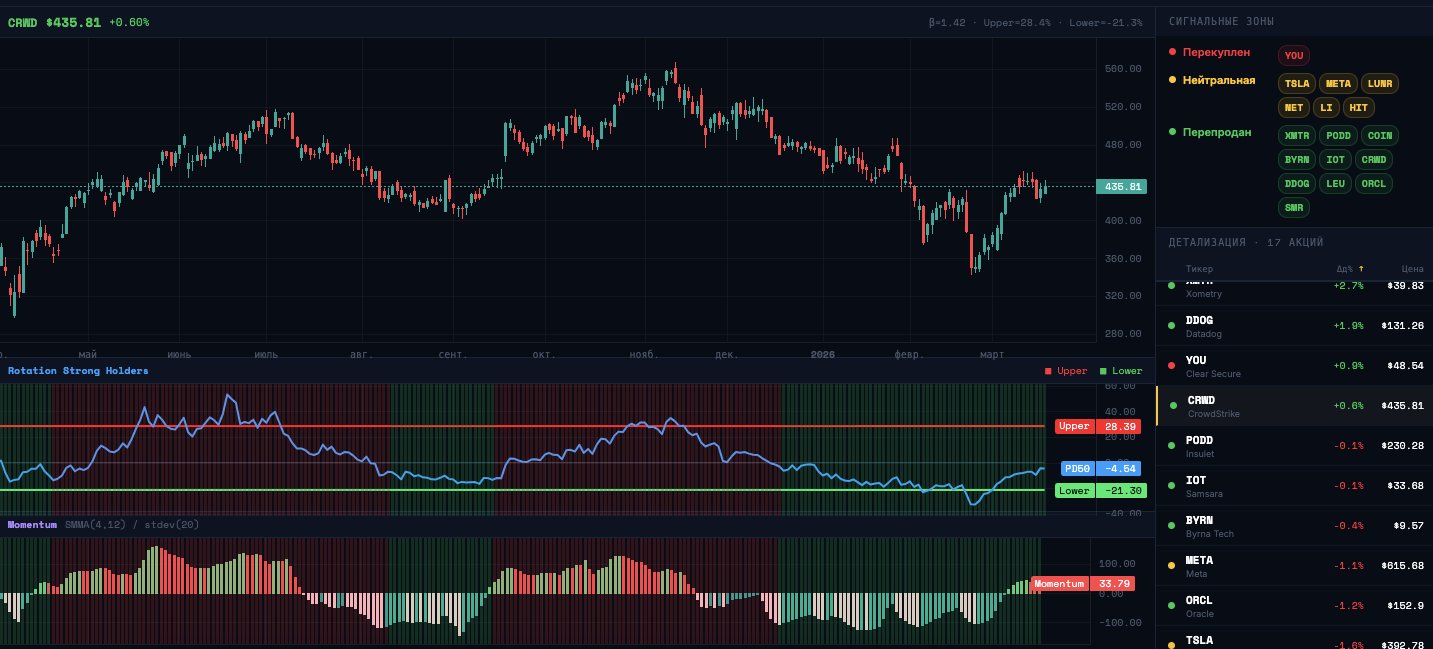
Task: Toggle the Lower legend in Rotation panel
Action: tap(1120, 371)
